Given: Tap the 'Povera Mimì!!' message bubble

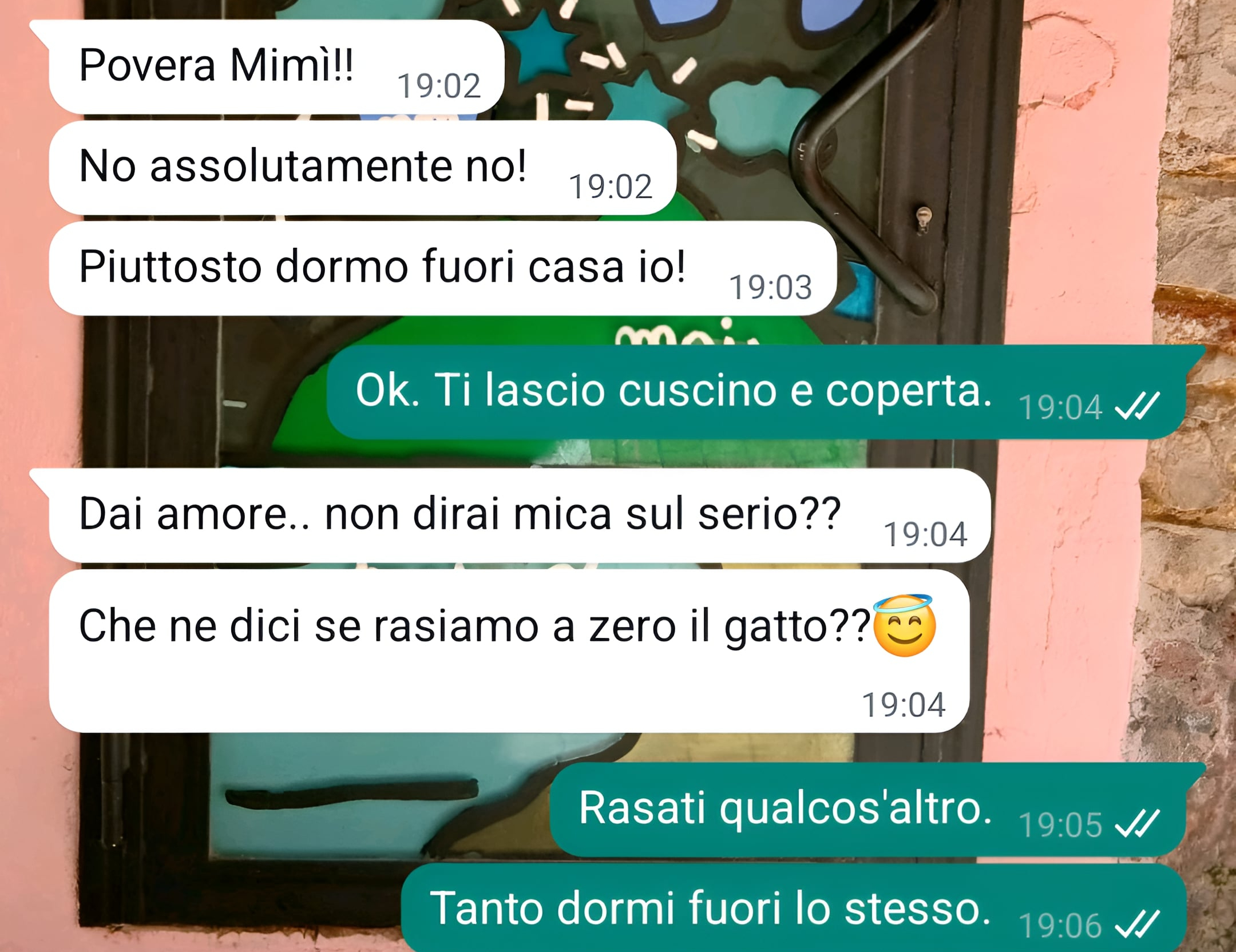Looking at the screenshot, I should [x=276, y=66].
